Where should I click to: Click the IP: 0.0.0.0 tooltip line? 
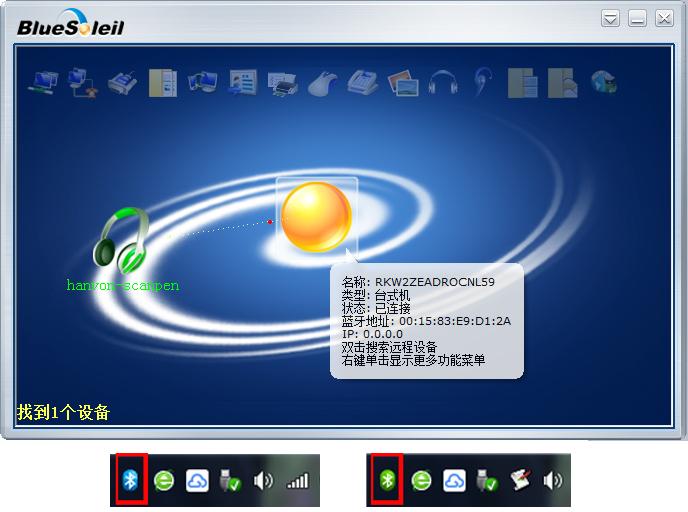point(373,334)
